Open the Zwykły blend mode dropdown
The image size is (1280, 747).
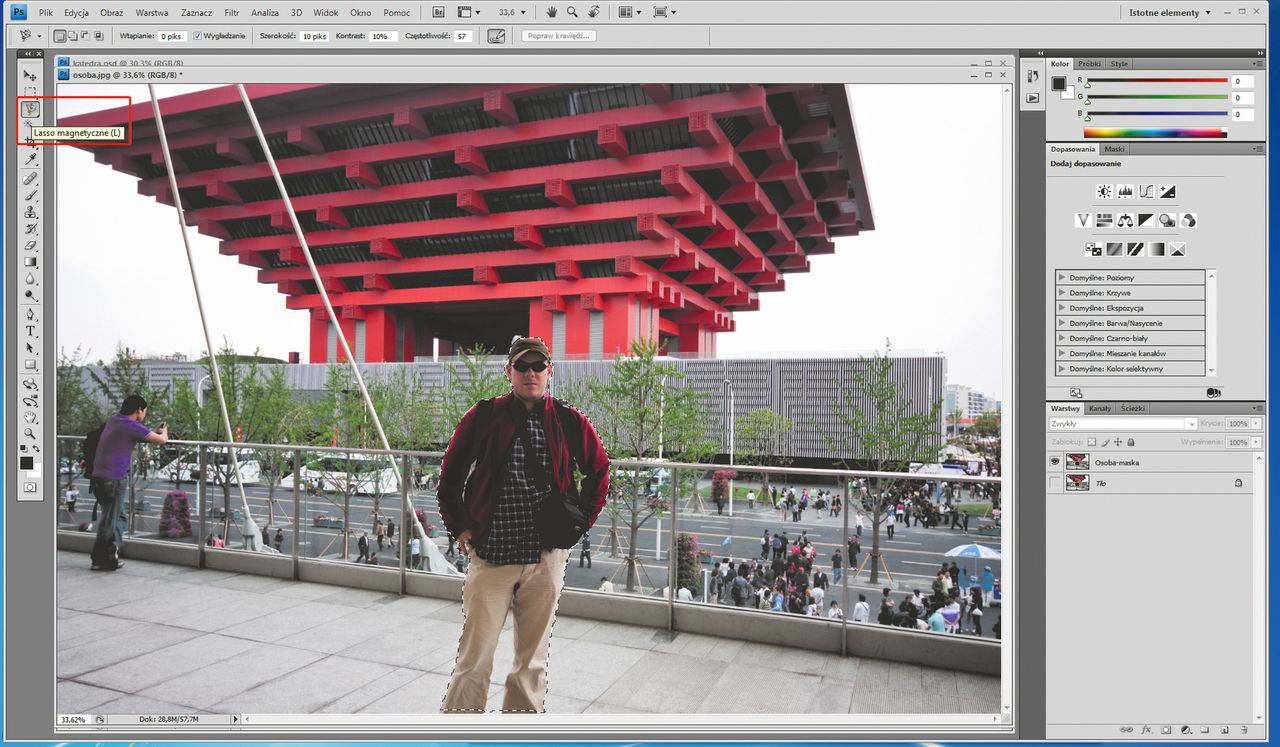[1123, 424]
